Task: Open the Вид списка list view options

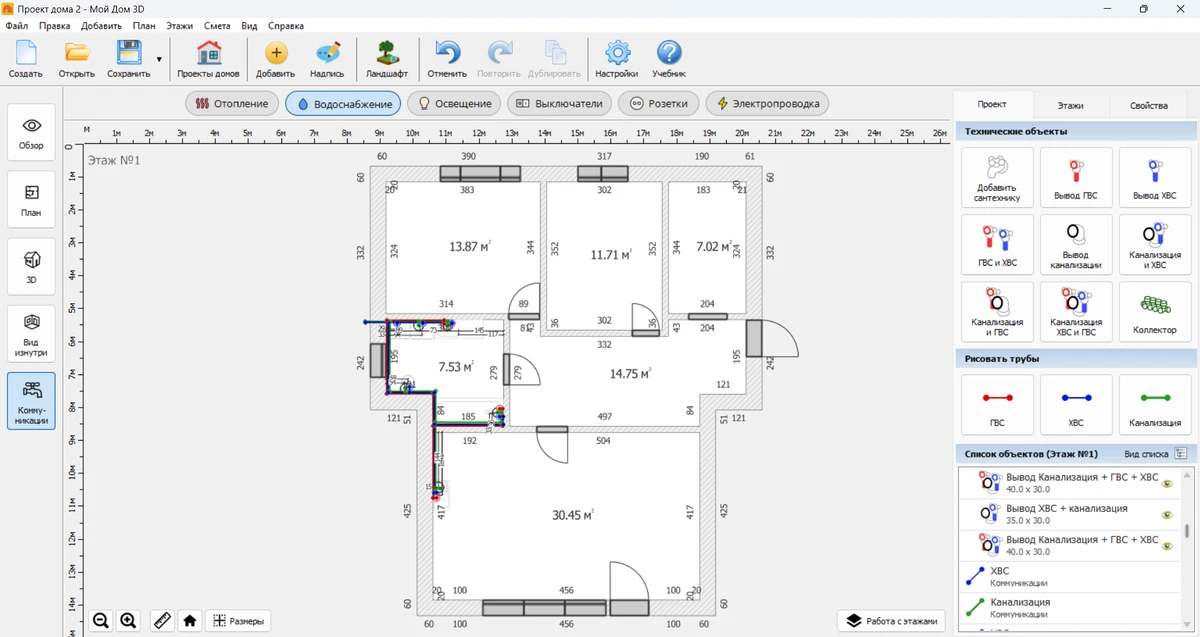Action: point(1180,453)
